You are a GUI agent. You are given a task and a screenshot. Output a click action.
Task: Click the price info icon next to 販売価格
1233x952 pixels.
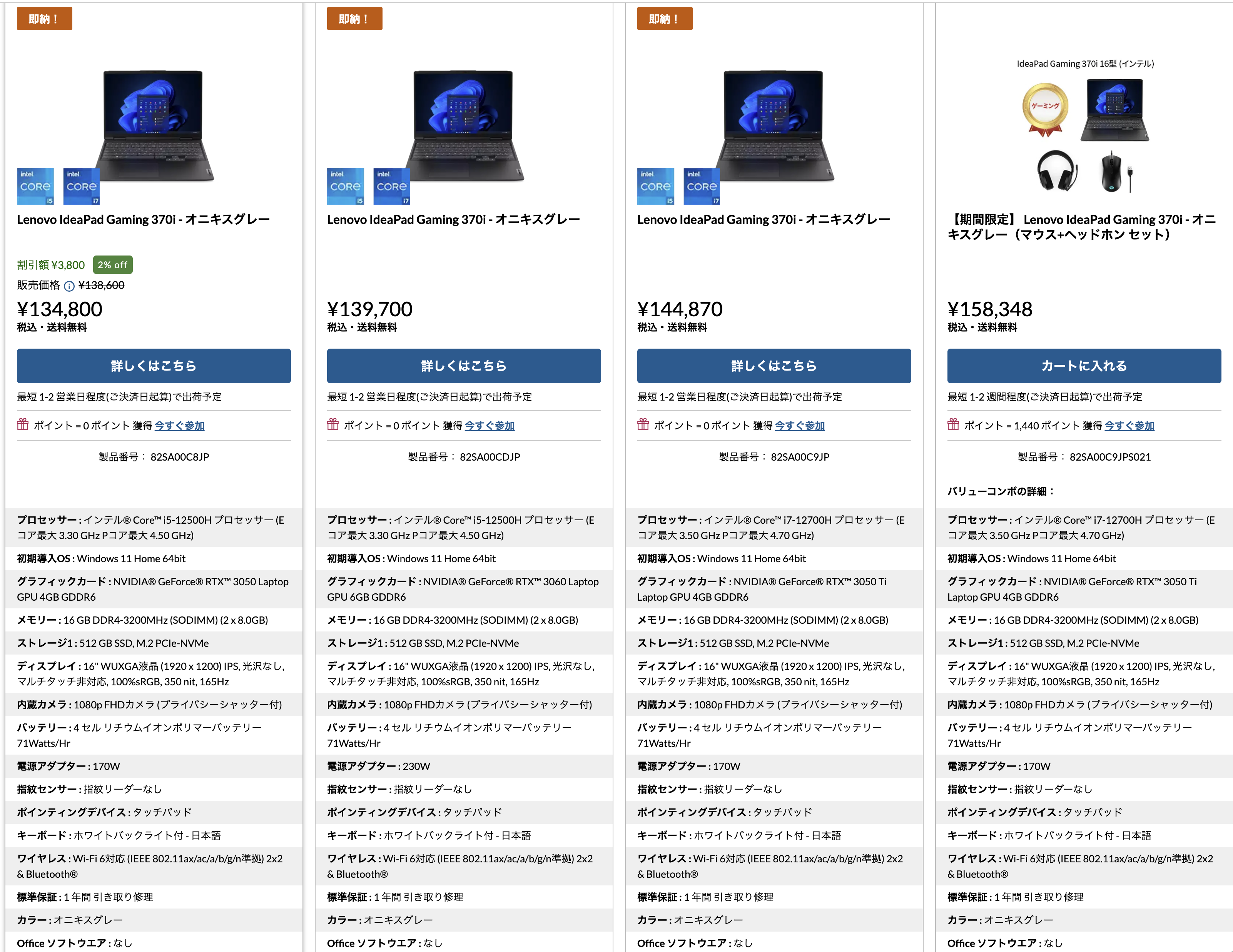point(69,286)
